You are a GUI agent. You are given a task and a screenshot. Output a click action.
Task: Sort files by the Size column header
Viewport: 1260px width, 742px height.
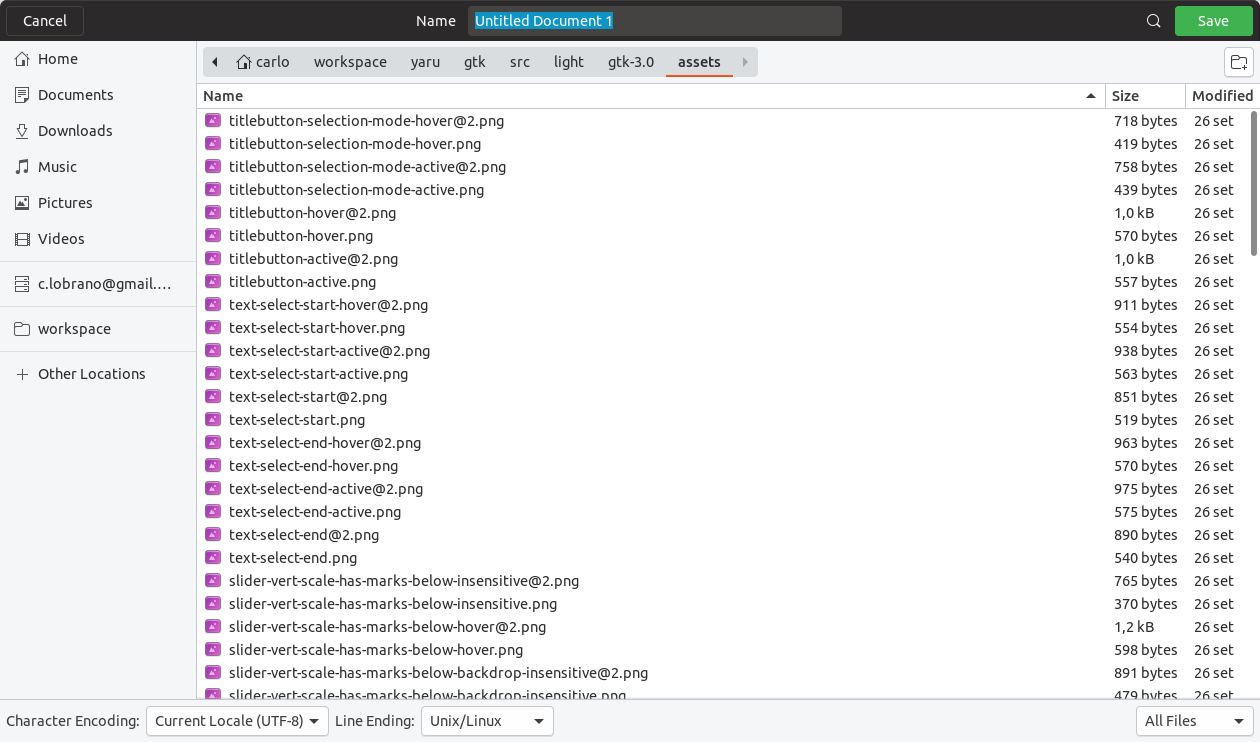coord(1145,96)
